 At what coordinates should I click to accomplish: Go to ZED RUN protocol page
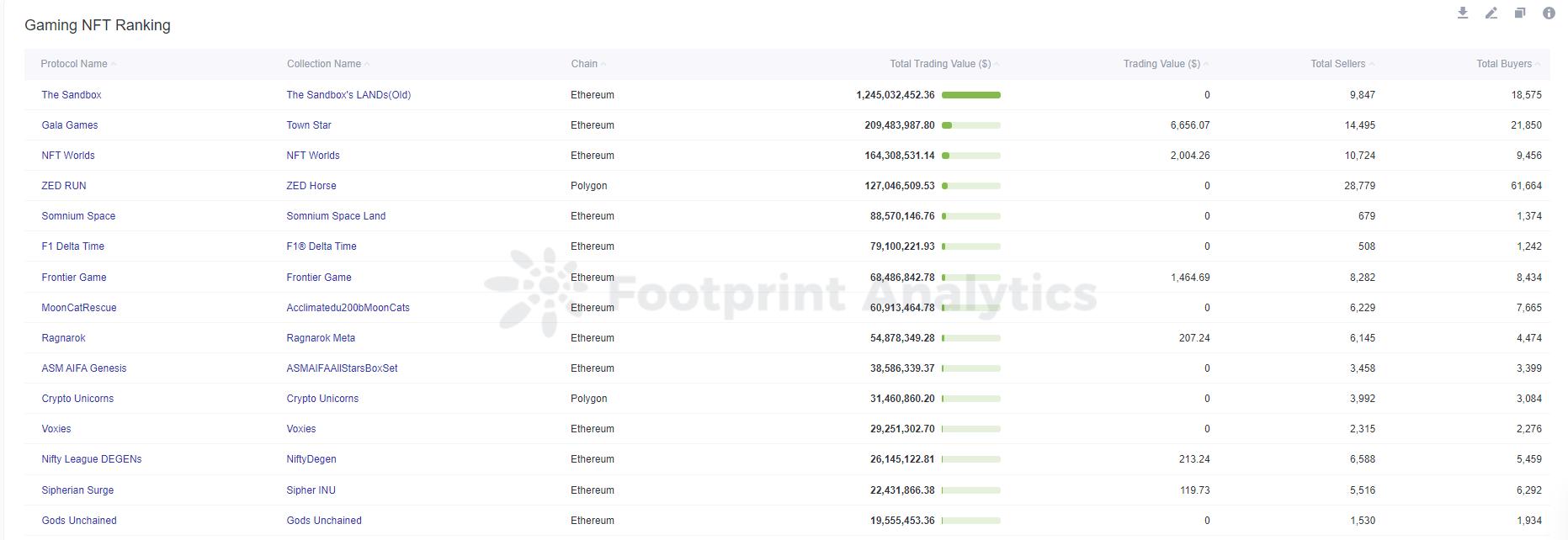pos(64,186)
